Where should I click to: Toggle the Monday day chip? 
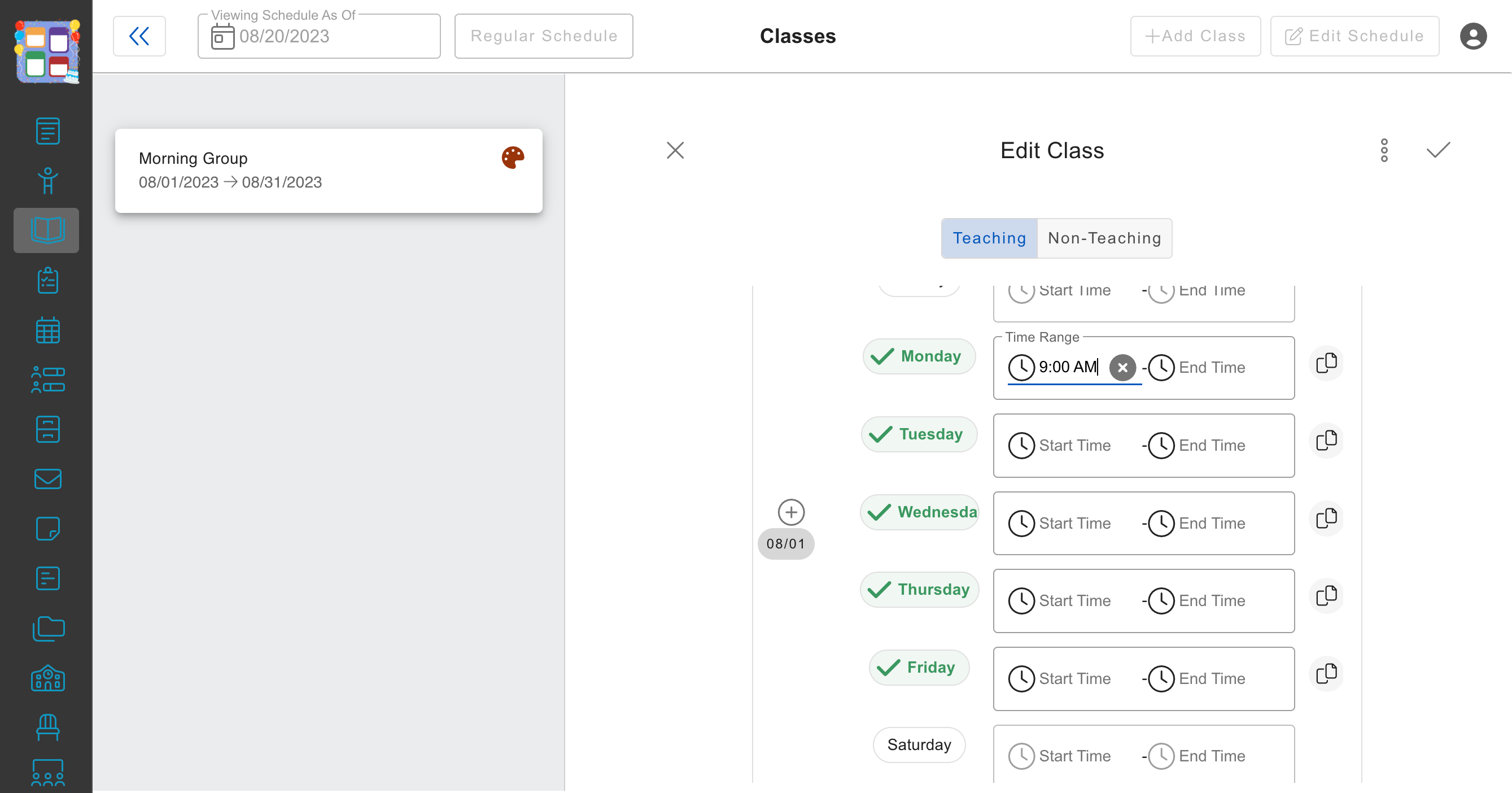(919, 356)
